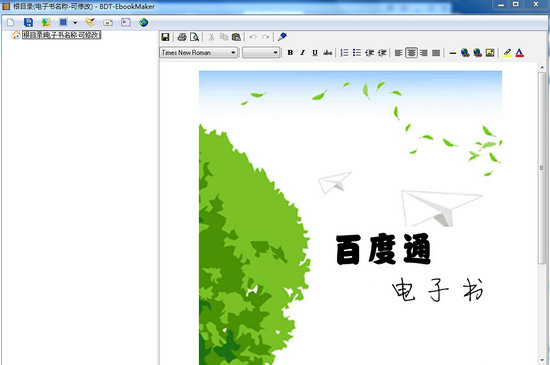Align text to the left

point(398,53)
